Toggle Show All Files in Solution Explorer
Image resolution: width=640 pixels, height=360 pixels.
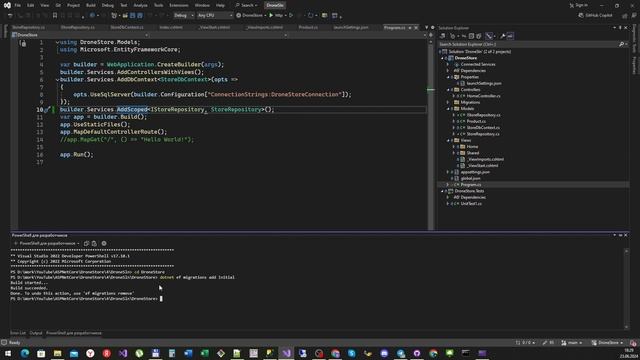479,36
